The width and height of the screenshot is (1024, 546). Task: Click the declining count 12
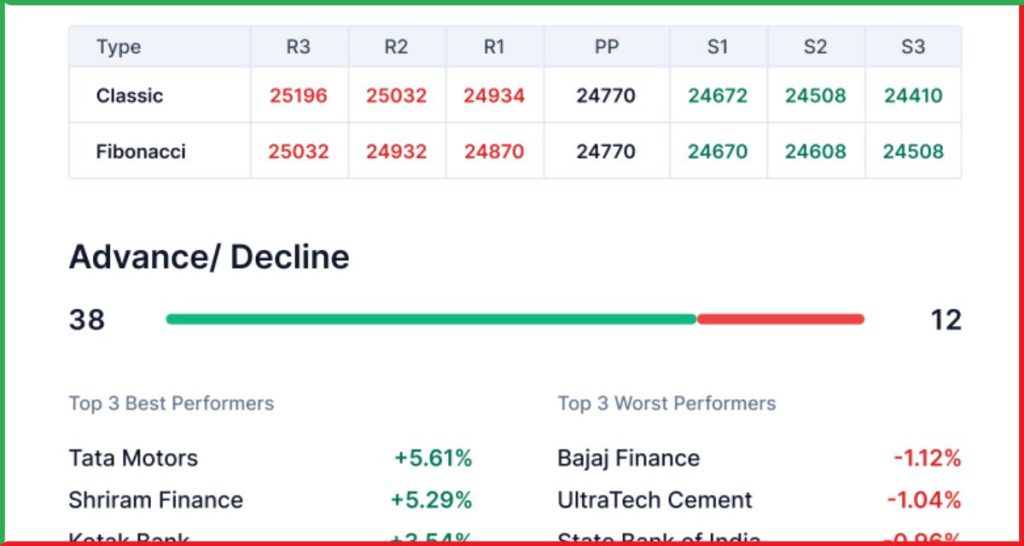coord(945,320)
